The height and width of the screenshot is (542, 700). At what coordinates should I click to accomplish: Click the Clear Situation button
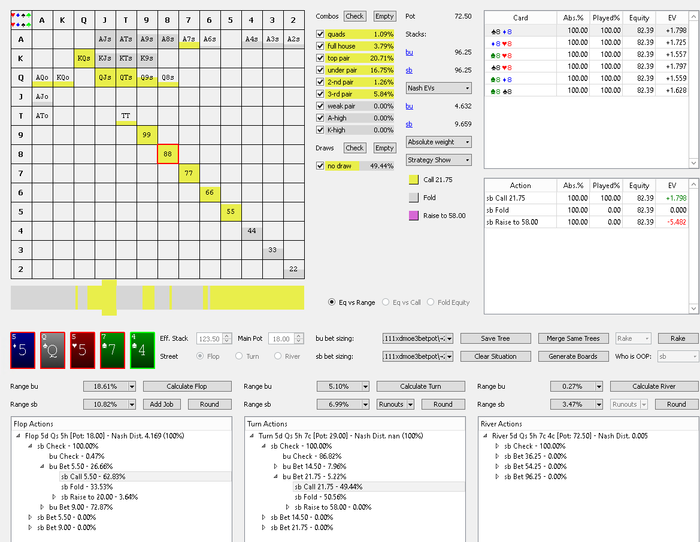coord(496,356)
